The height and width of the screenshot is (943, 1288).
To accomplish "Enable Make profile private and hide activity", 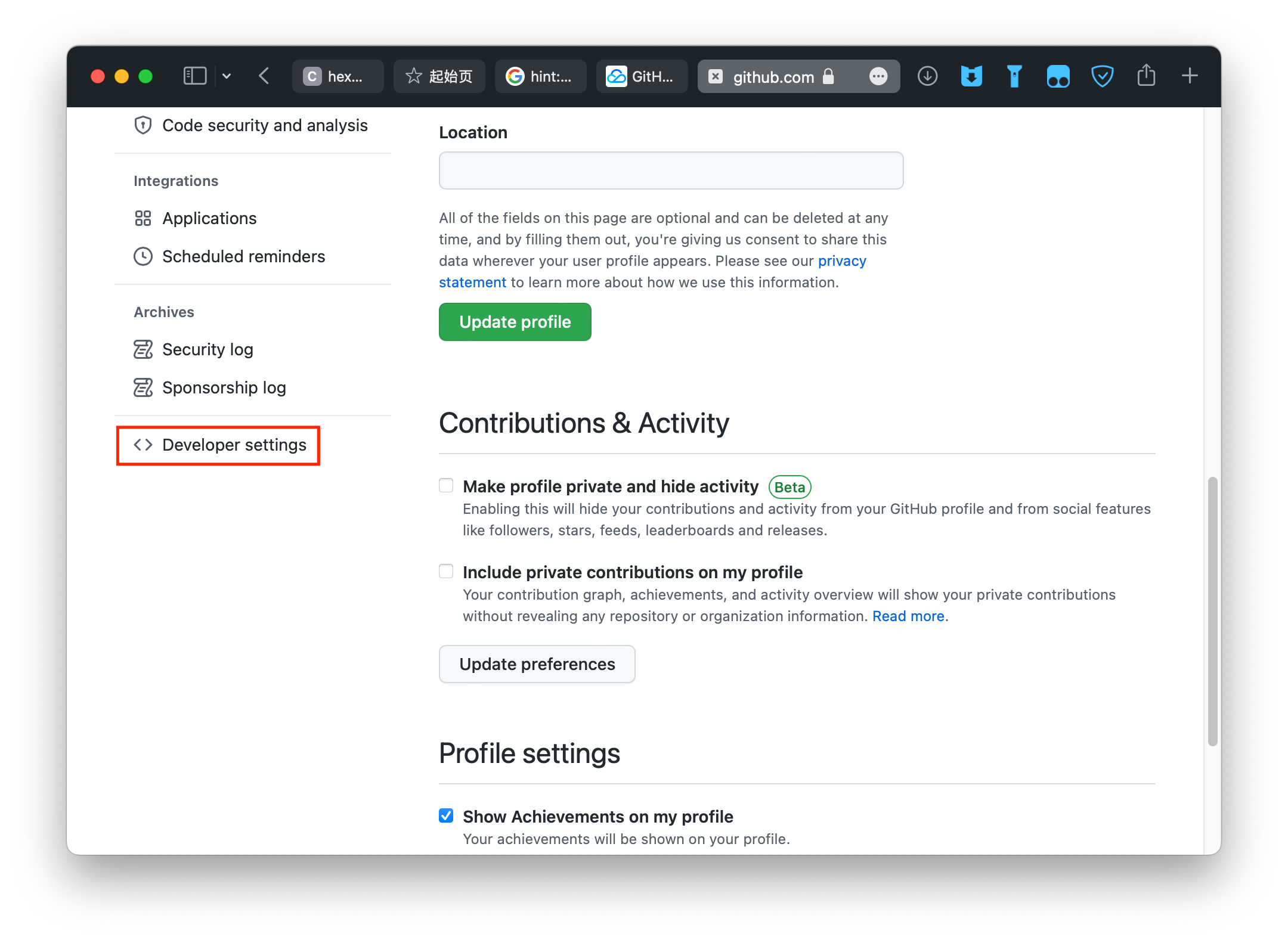I will coord(446,485).
